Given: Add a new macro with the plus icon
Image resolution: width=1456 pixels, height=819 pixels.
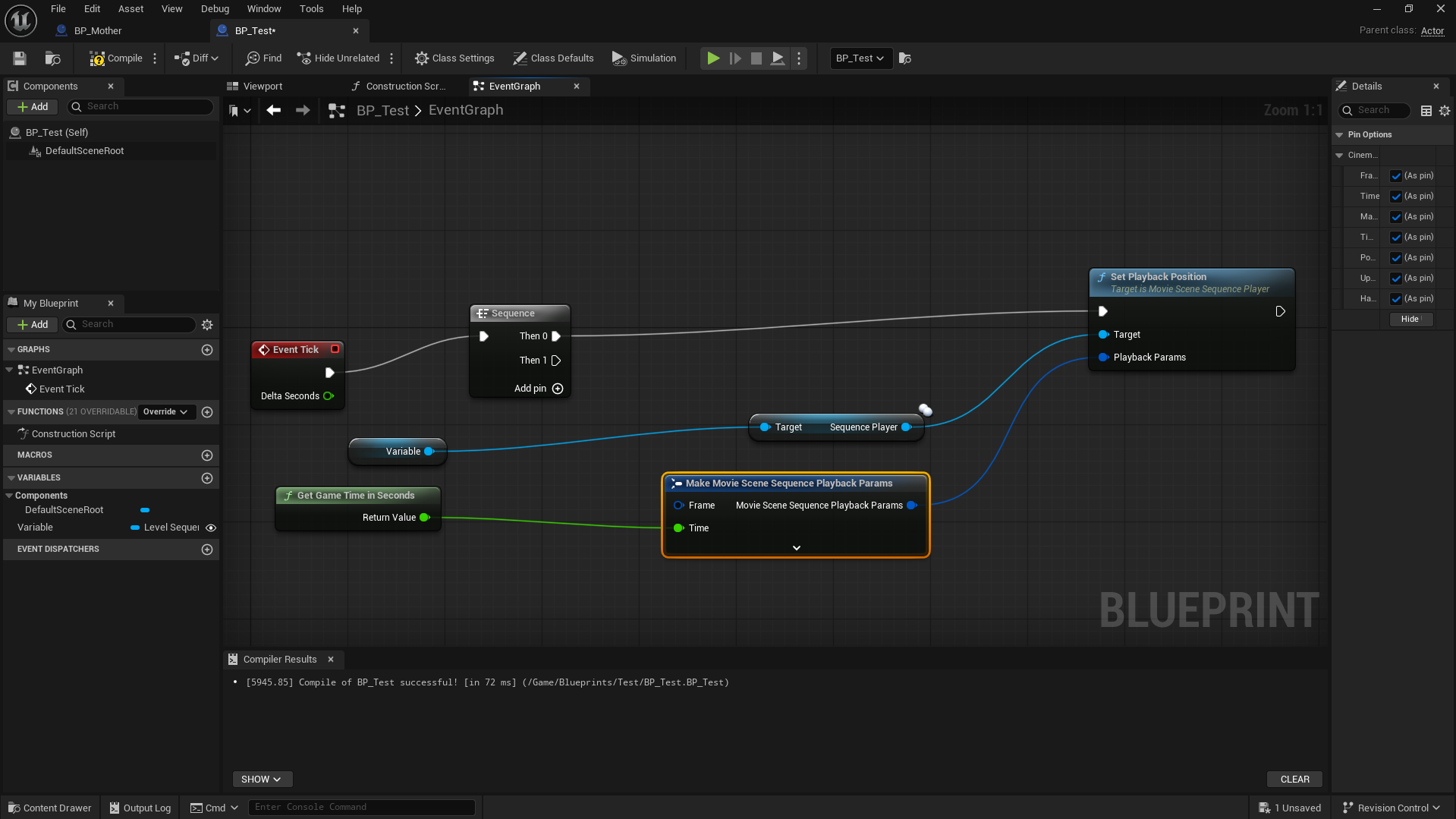Looking at the screenshot, I should [207, 455].
